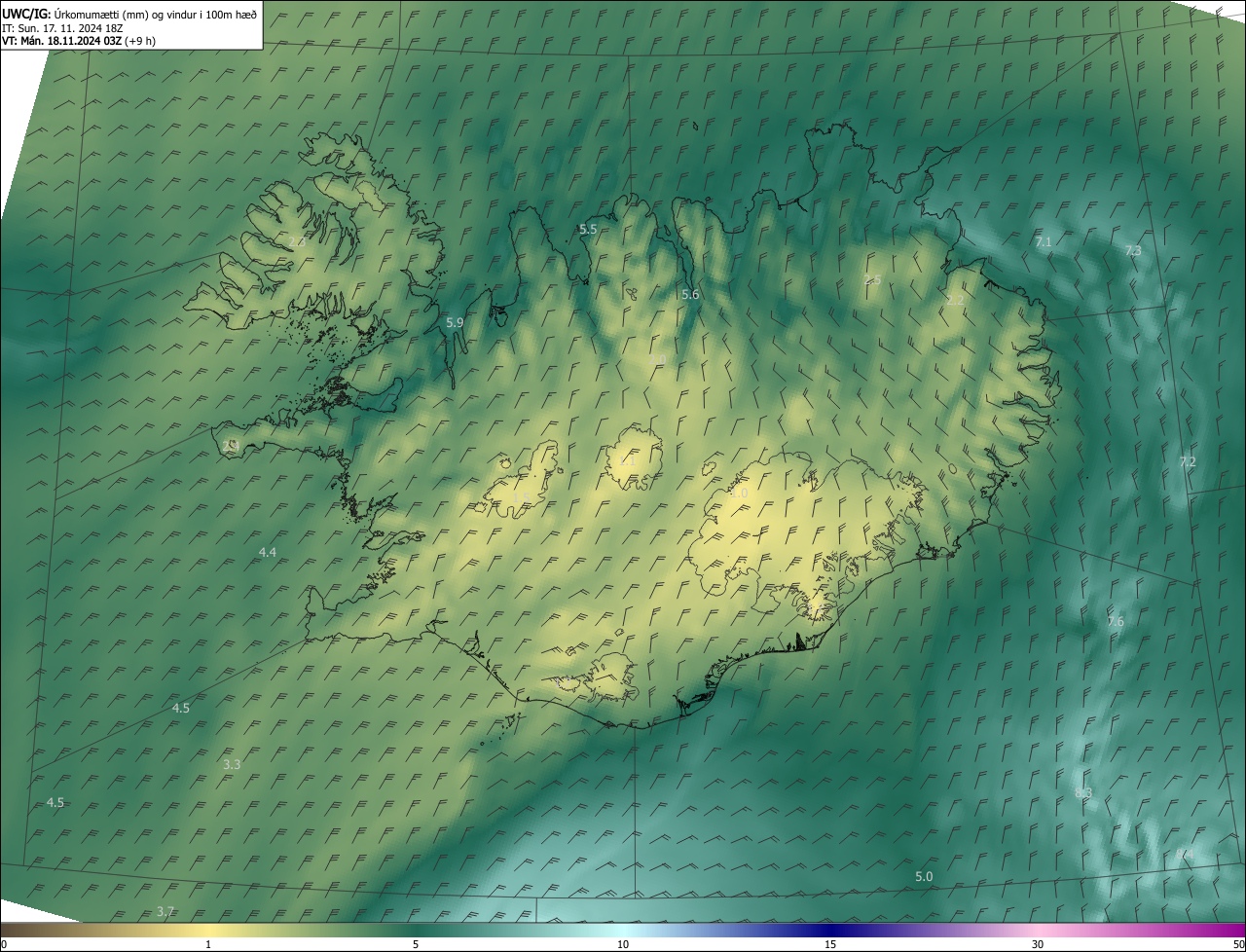Click the 3.3 value label on the map
This screenshot has height=952, width=1246.
[x=232, y=764]
